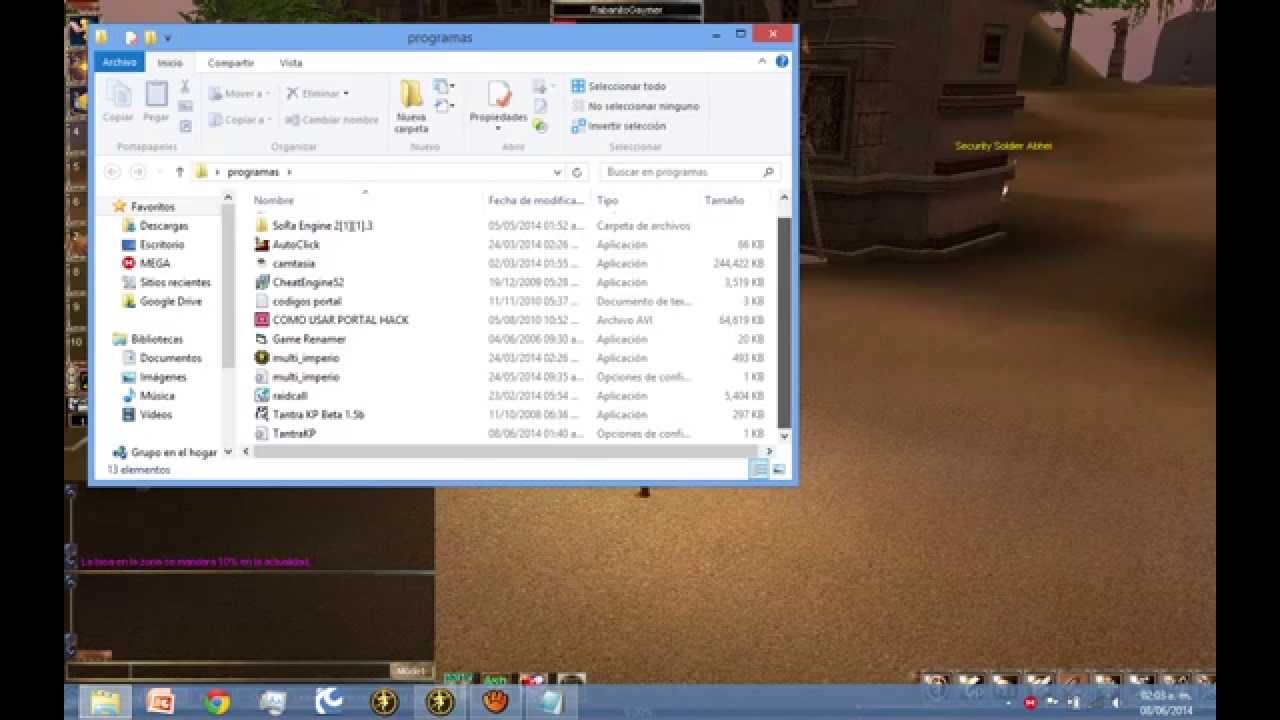
Task: Open Propiedades of the selected item
Action: point(498,106)
